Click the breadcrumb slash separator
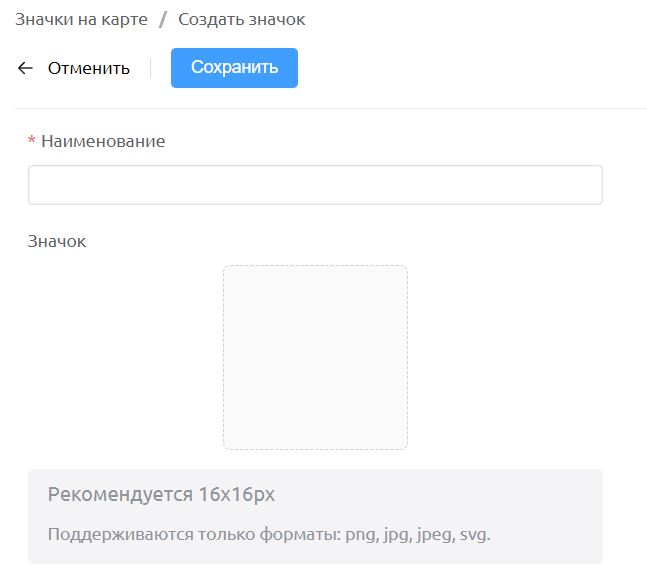The height and width of the screenshot is (579, 647). click(163, 19)
